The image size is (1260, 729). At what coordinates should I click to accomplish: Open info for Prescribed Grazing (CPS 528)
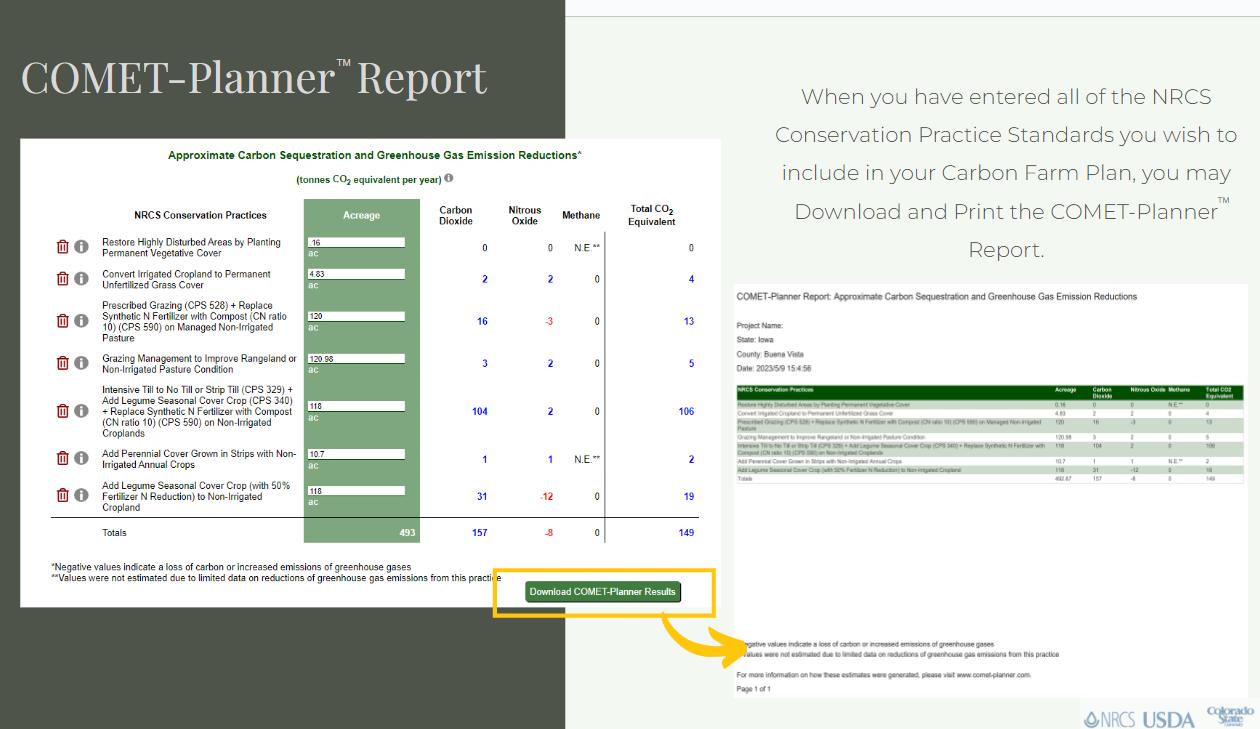click(81, 321)
